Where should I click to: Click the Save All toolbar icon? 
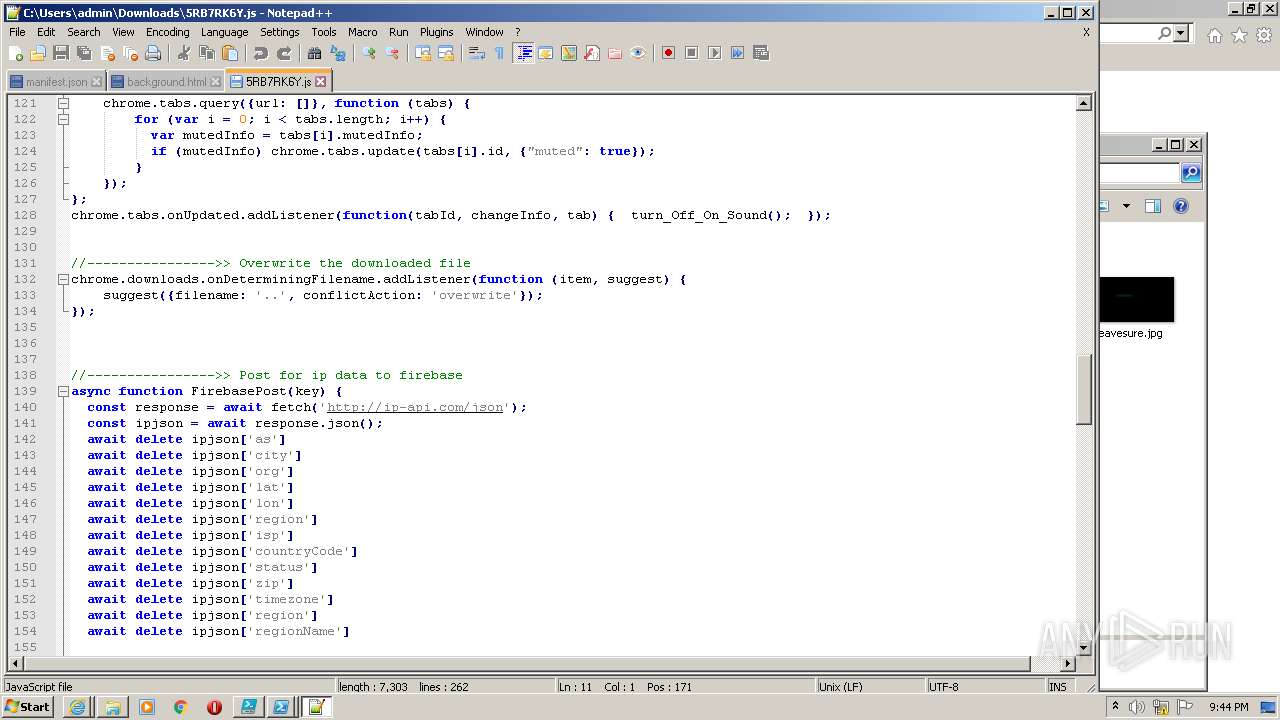tap(84, 53)
